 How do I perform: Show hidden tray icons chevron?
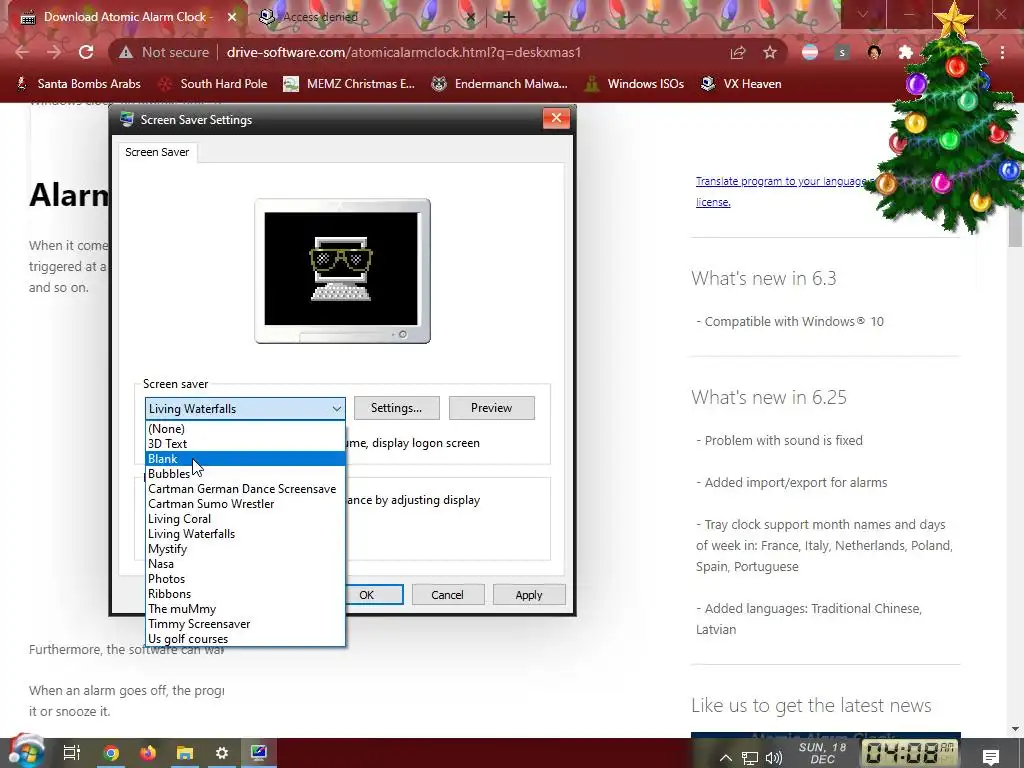click(x=726, y=758)
